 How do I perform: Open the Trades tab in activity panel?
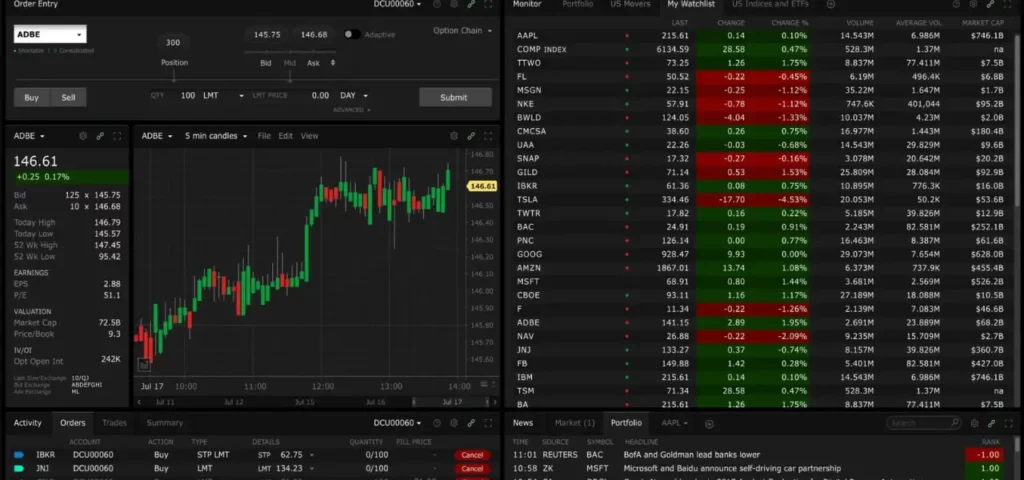tap(114, 423)
